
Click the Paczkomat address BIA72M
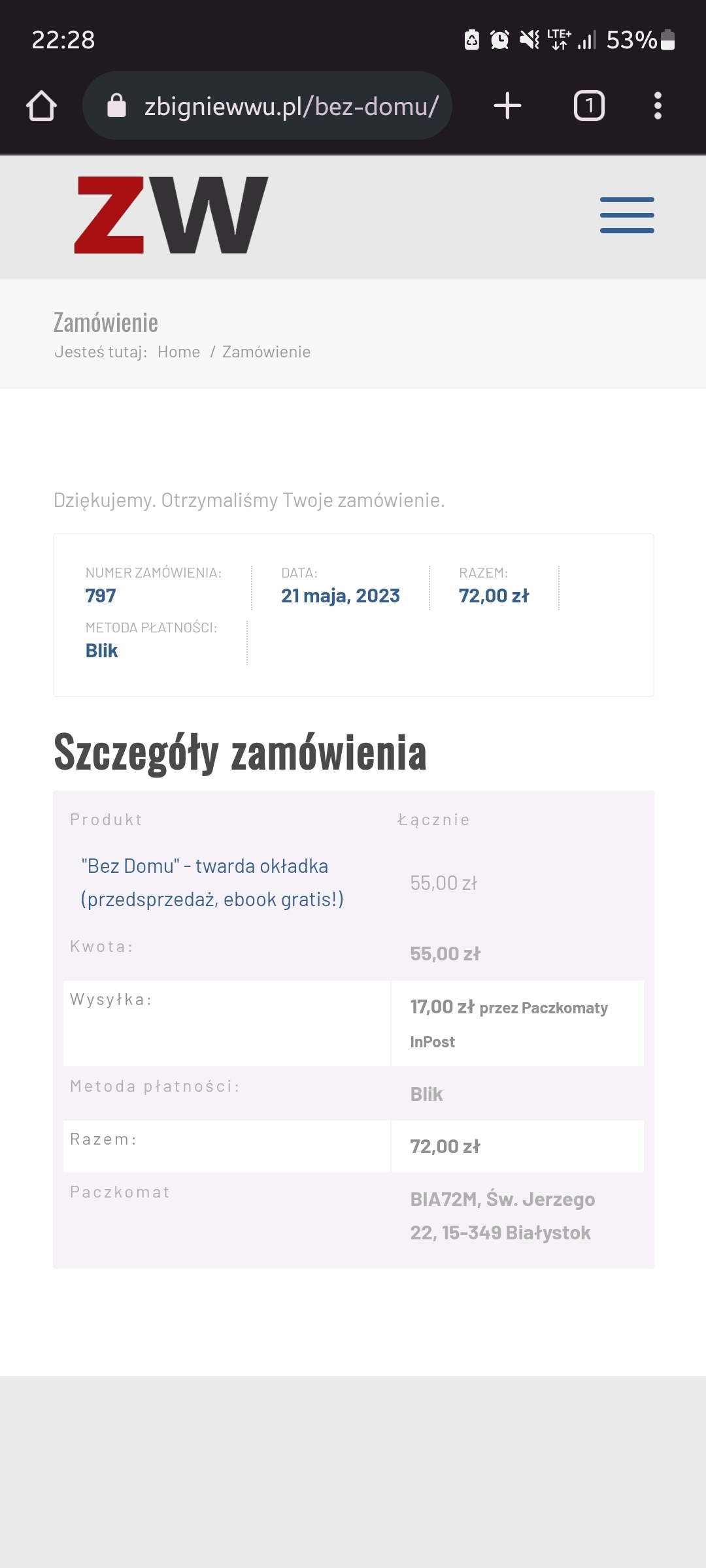pyautogui.click(x=502, y=1216)
